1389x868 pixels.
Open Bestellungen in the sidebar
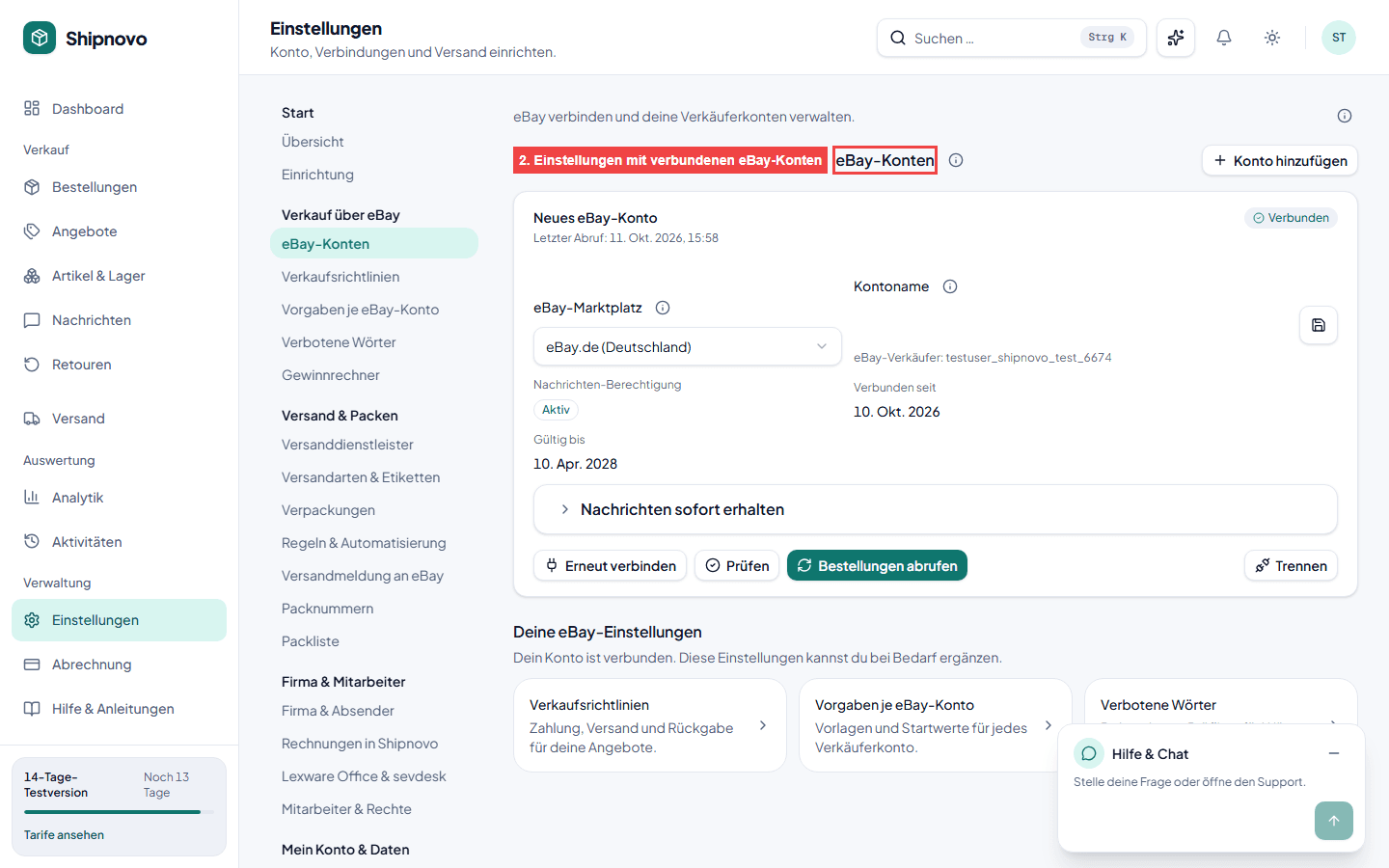119,187
